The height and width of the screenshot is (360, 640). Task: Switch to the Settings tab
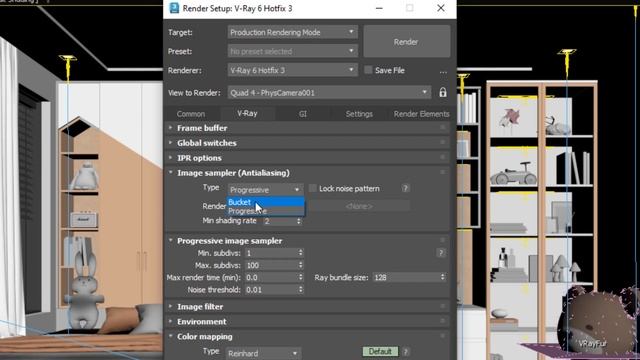pos(359,114)
